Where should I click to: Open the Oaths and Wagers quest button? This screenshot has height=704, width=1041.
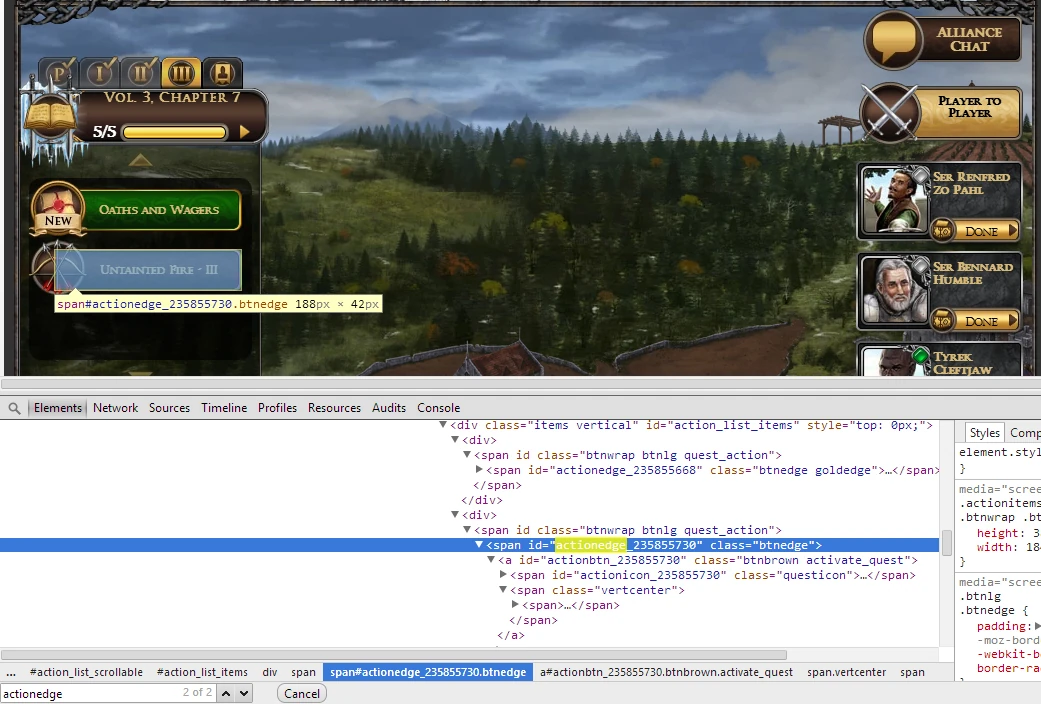pos(159,210)
